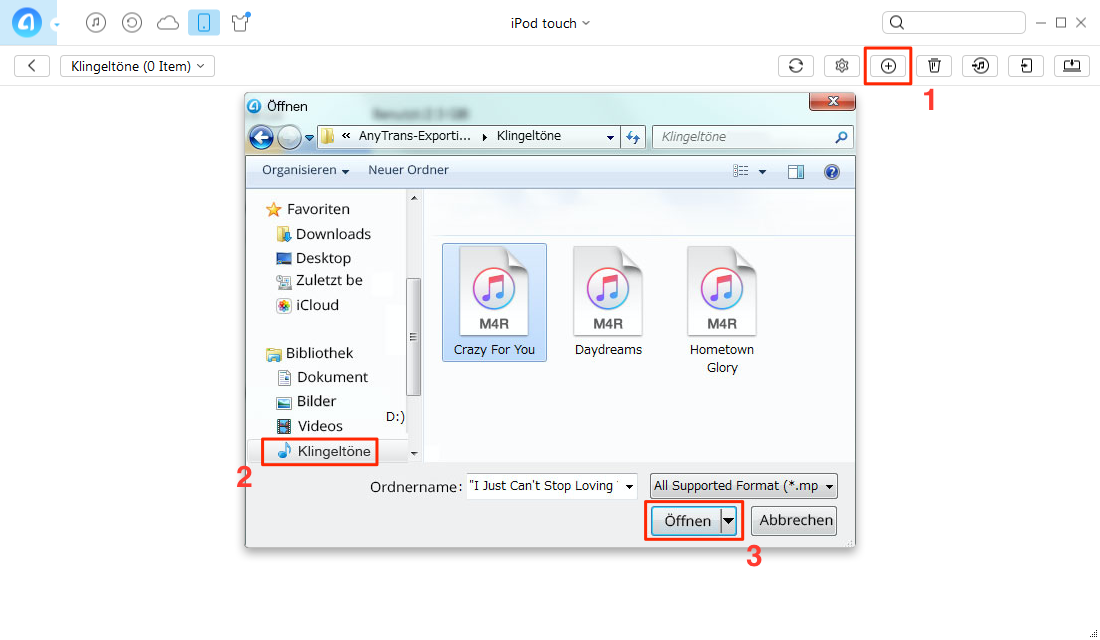Viewport: 1100px width, 640px height.
Task: Click the send to iTunes icon
Action: (x=980, y=66)
